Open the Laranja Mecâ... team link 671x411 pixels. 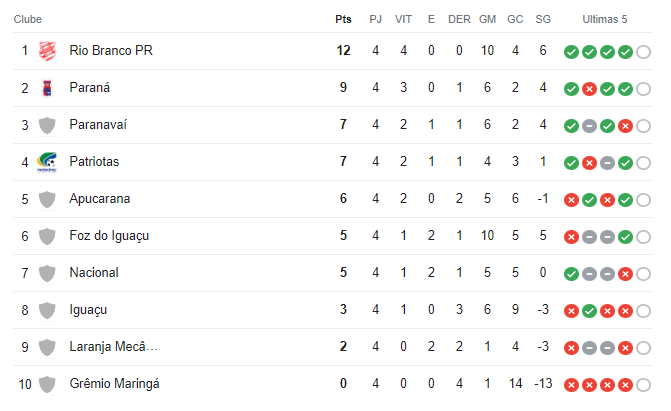click(x=113, y=347)
